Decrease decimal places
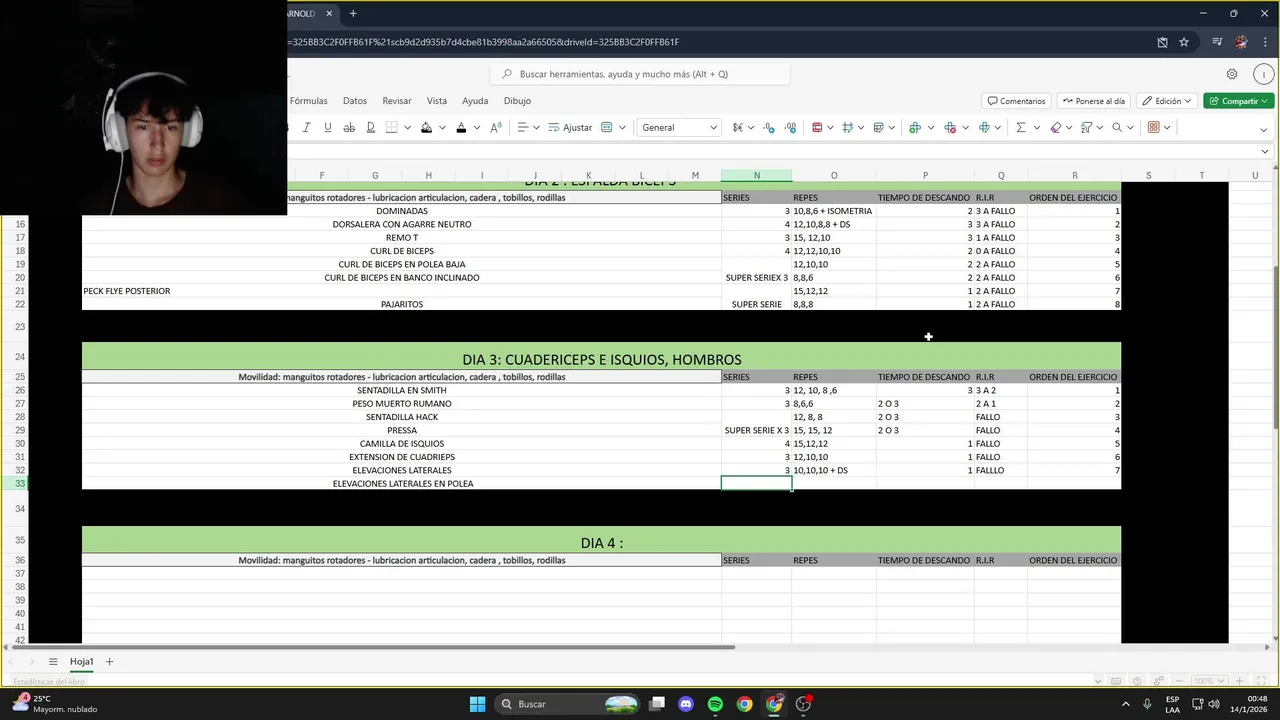The image size is (1280, 720). click(769, 128)
